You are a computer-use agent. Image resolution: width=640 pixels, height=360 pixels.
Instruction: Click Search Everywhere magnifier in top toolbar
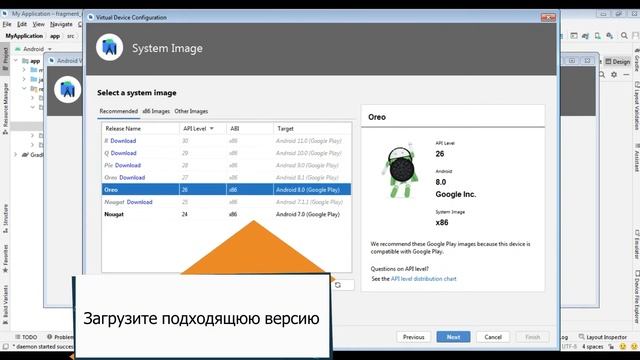(624, 36)
